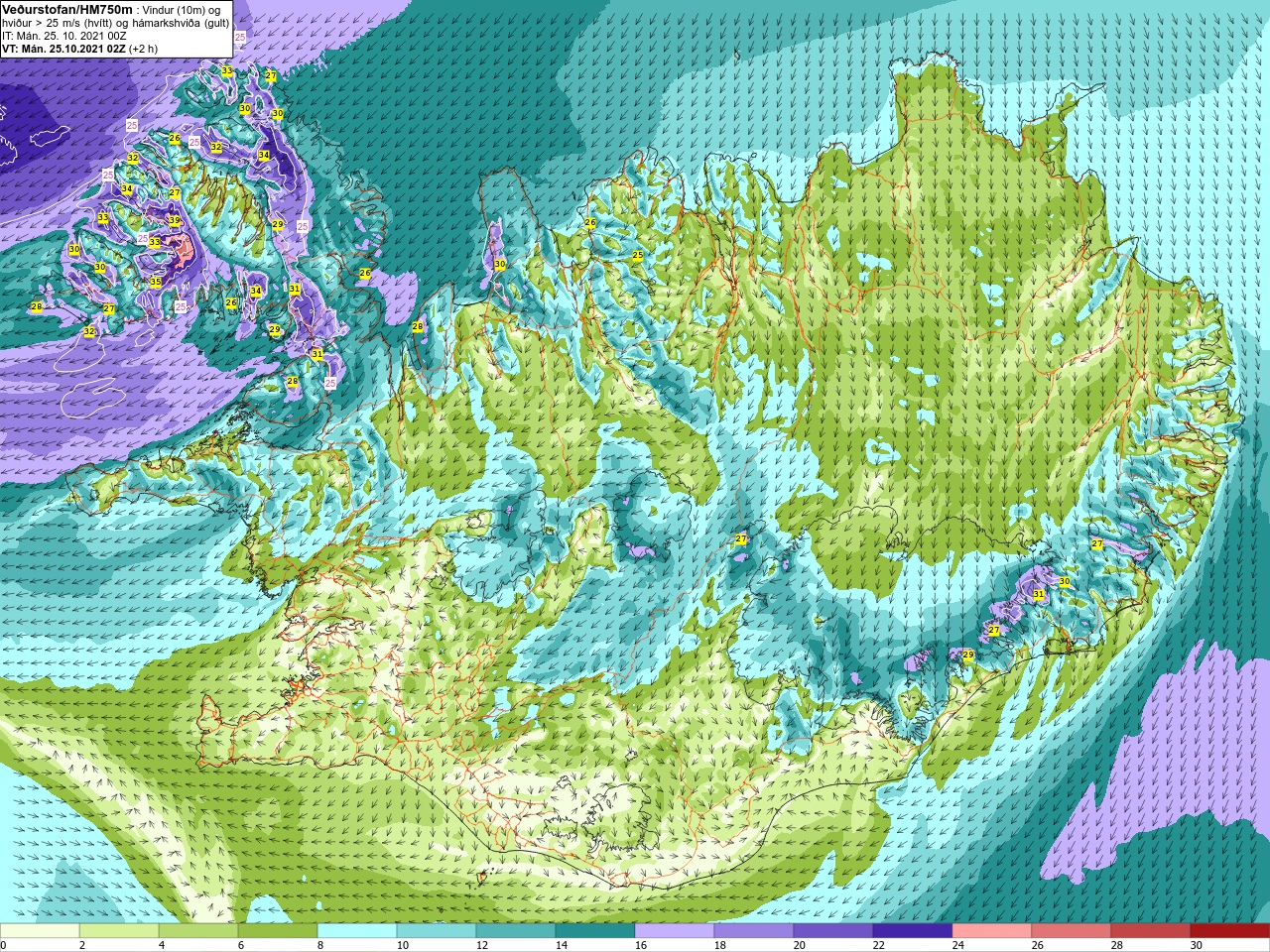Click the 10–12 m/s legend color block
The image size is (1270, 952).
coord(437,931)
